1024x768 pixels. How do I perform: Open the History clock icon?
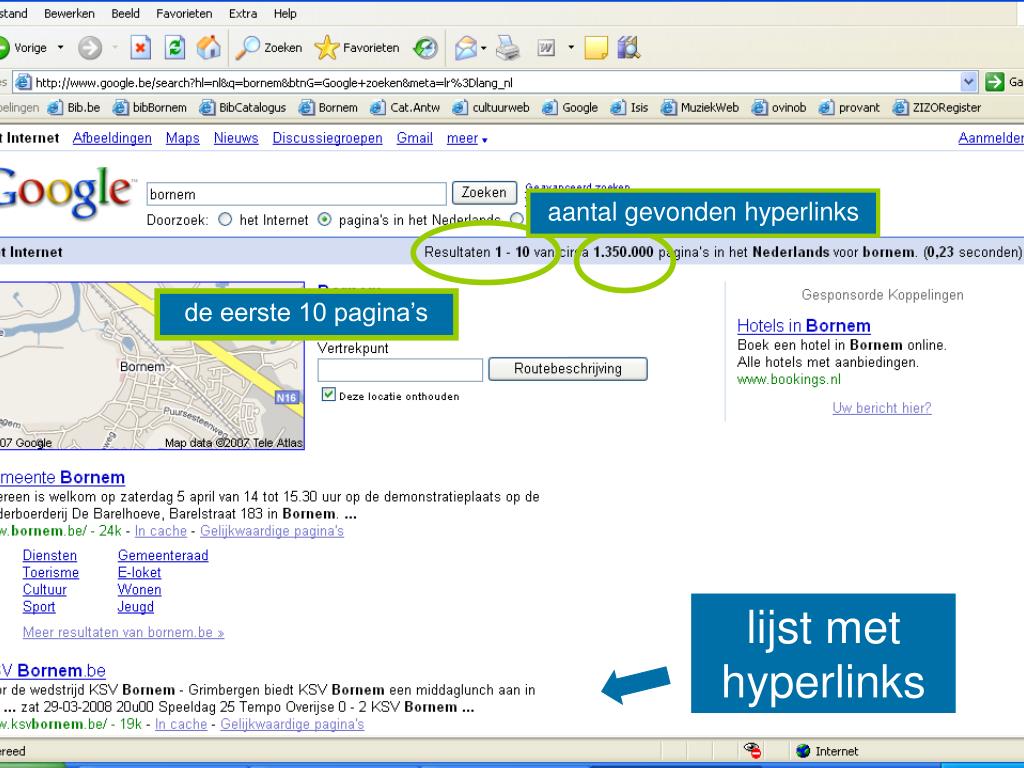426,48
